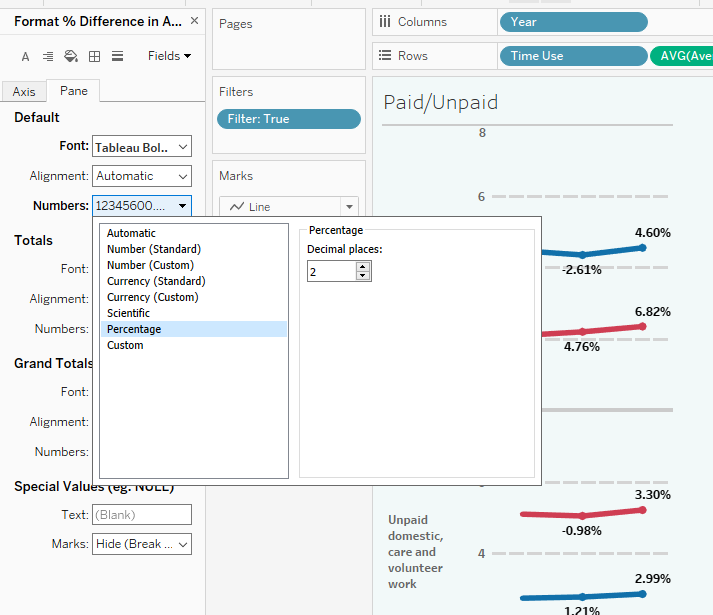The height and width of the screenshot is (615, 713).
Task: Open the Font formatting icon (A)
Action: pos(25,56)
